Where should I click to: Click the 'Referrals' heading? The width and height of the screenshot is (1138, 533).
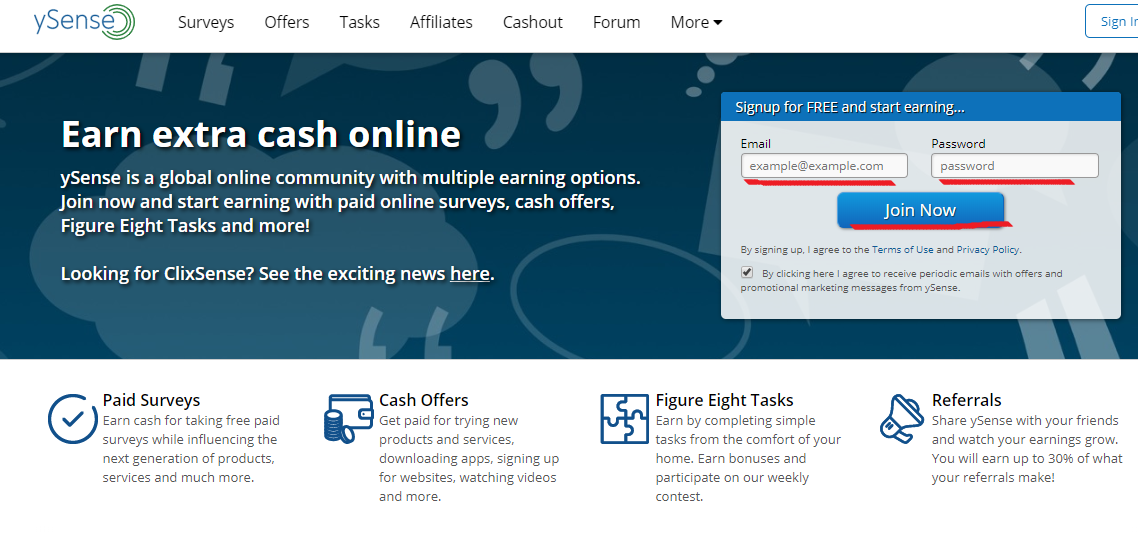tap(967, 400)
